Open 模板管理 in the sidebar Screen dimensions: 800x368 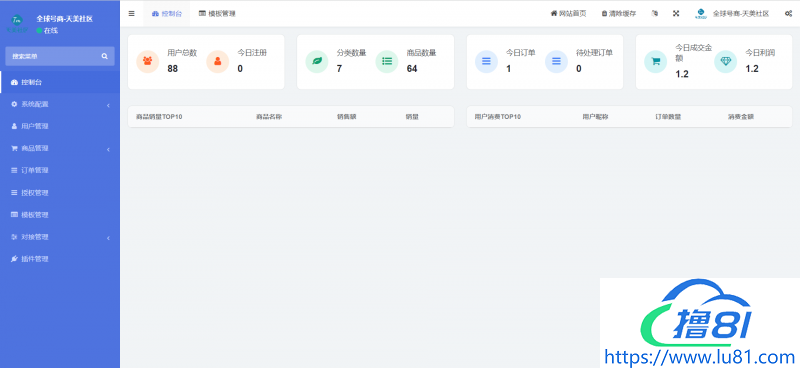click(60, 215)
